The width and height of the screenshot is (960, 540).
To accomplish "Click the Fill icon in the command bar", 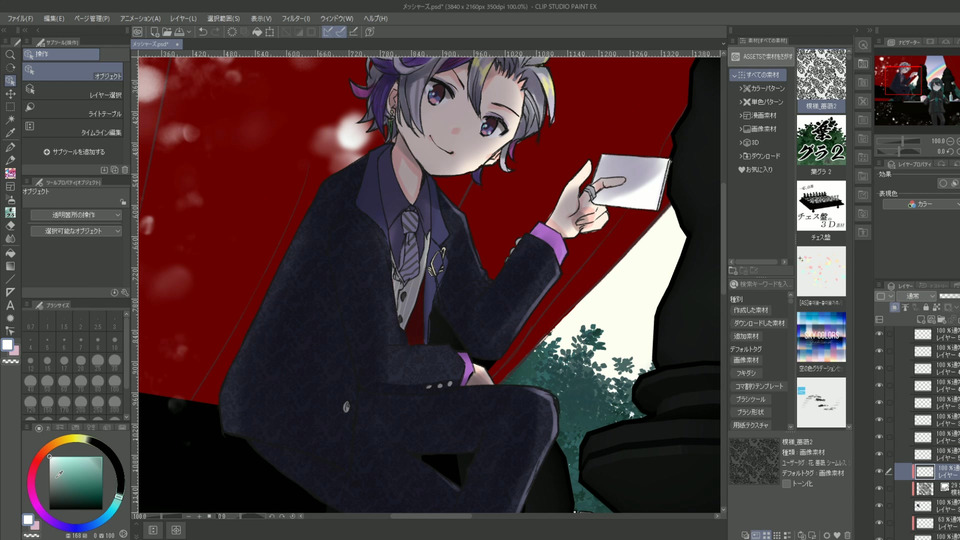I will [257, 32].
